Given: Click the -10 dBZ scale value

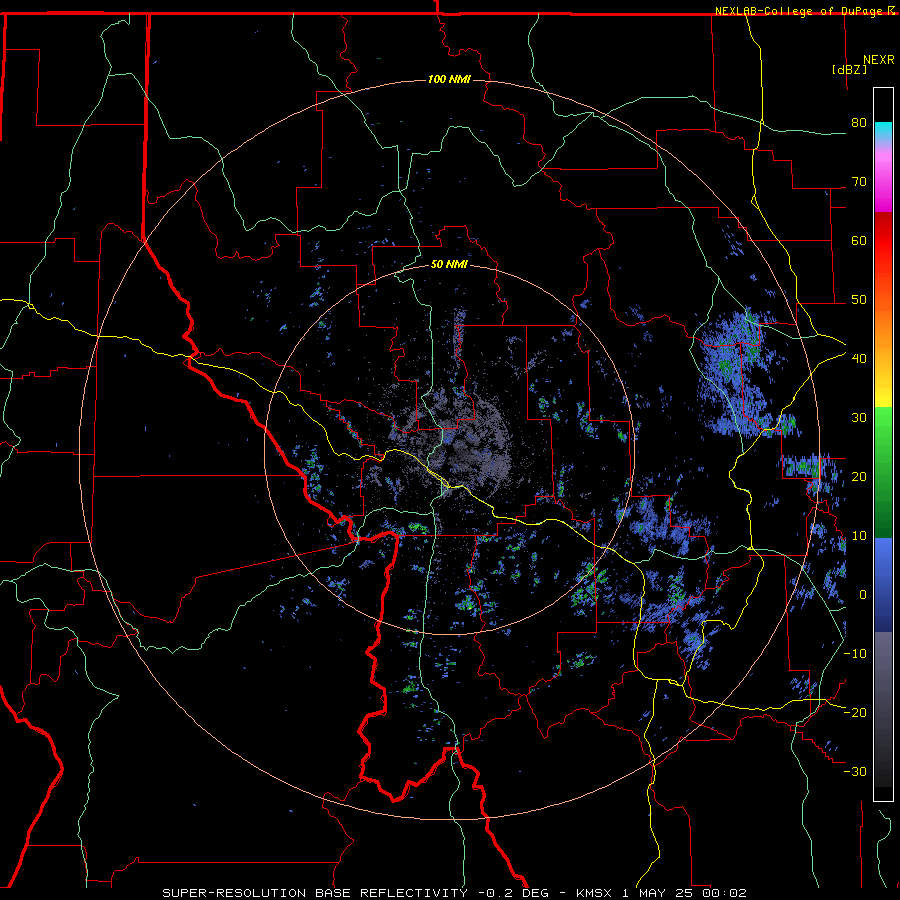Looking at the screenshot, I should coord(855,654).
